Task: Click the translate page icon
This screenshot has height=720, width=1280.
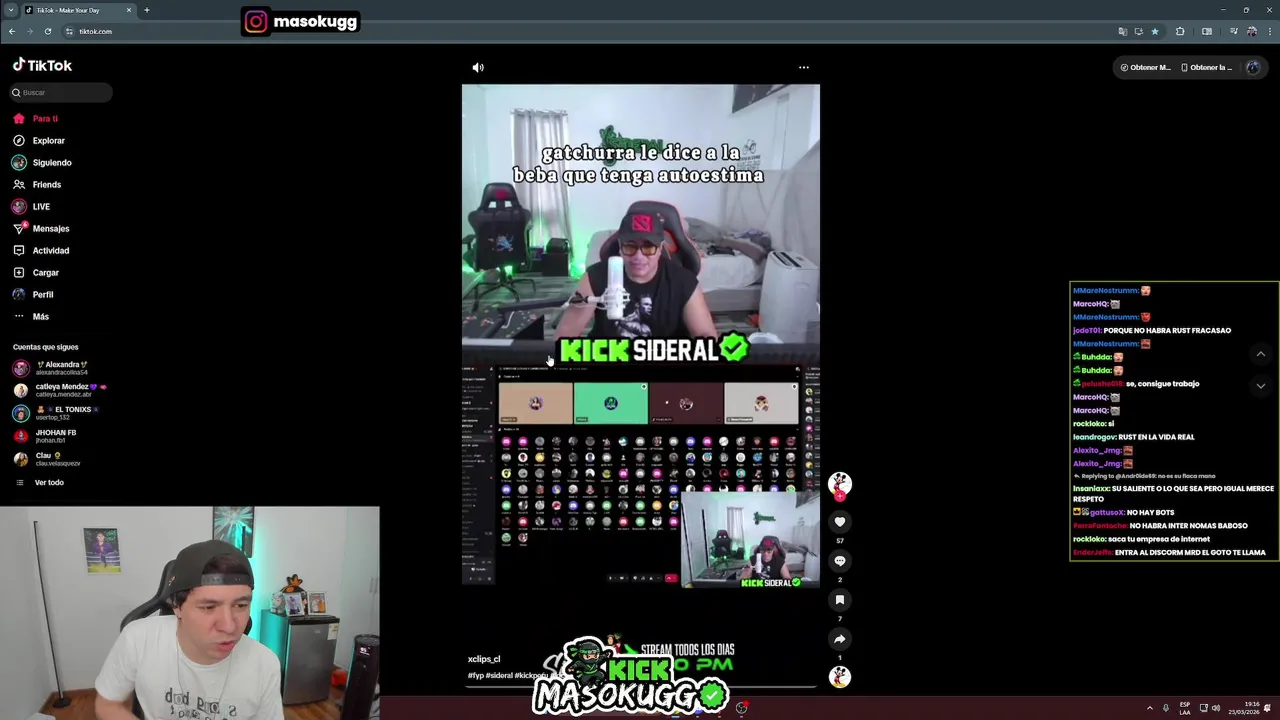Action: coord(1123,31)
